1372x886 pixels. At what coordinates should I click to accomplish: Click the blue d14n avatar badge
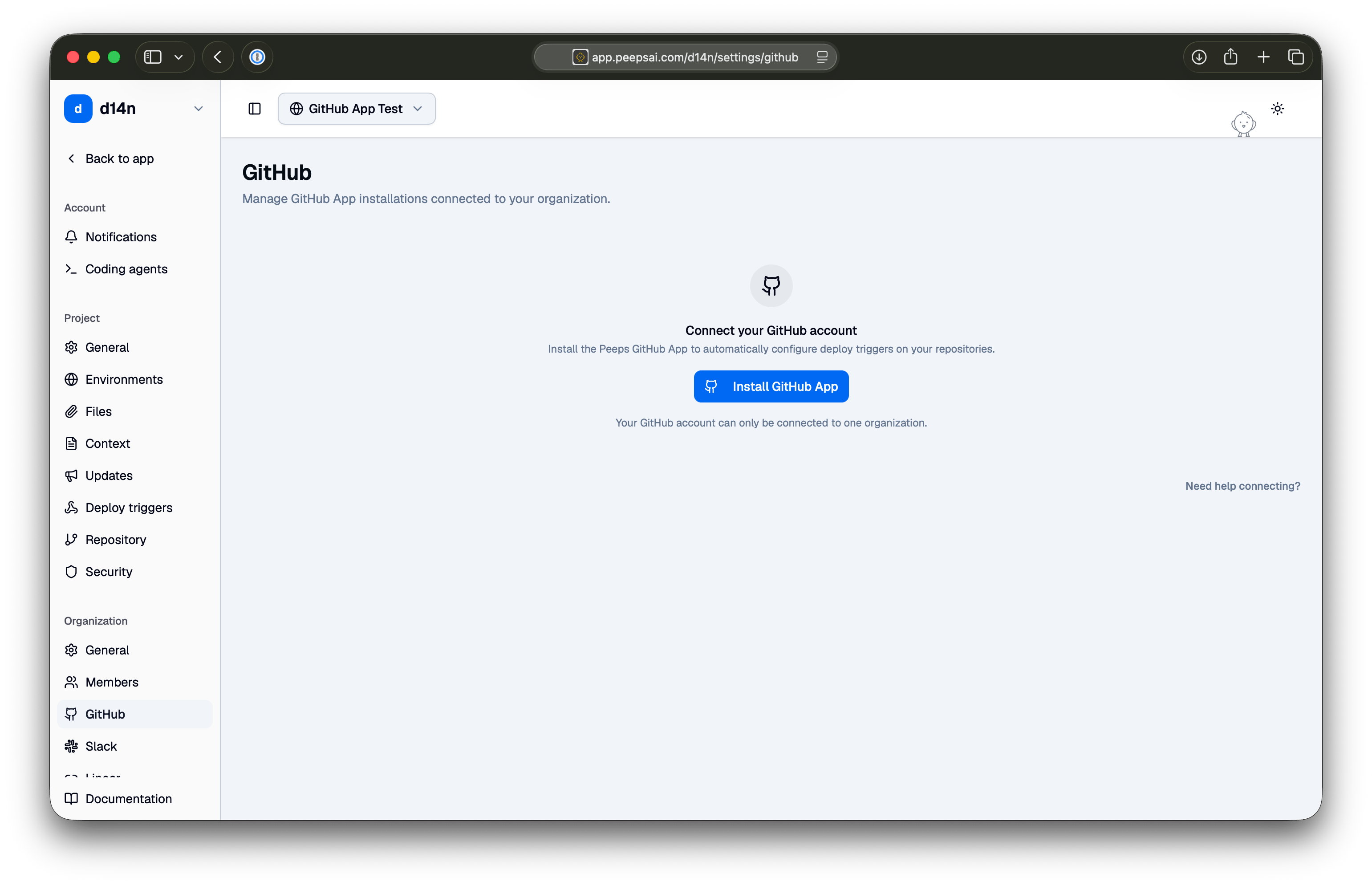coord(78,108)
